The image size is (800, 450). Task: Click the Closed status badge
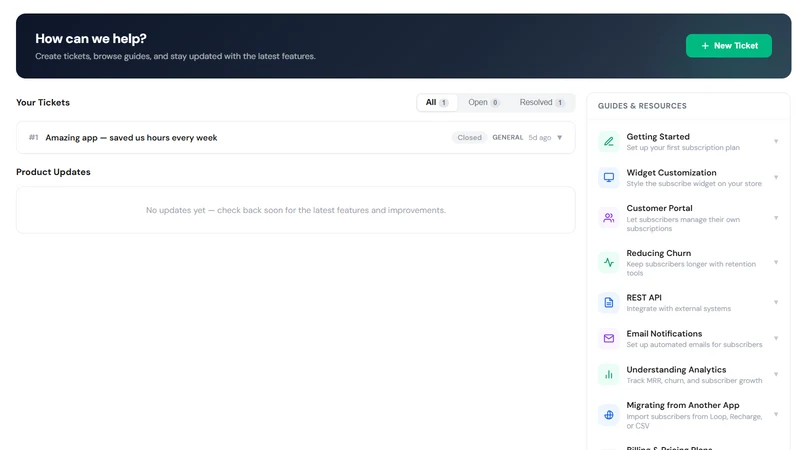[x=469, y=138]
